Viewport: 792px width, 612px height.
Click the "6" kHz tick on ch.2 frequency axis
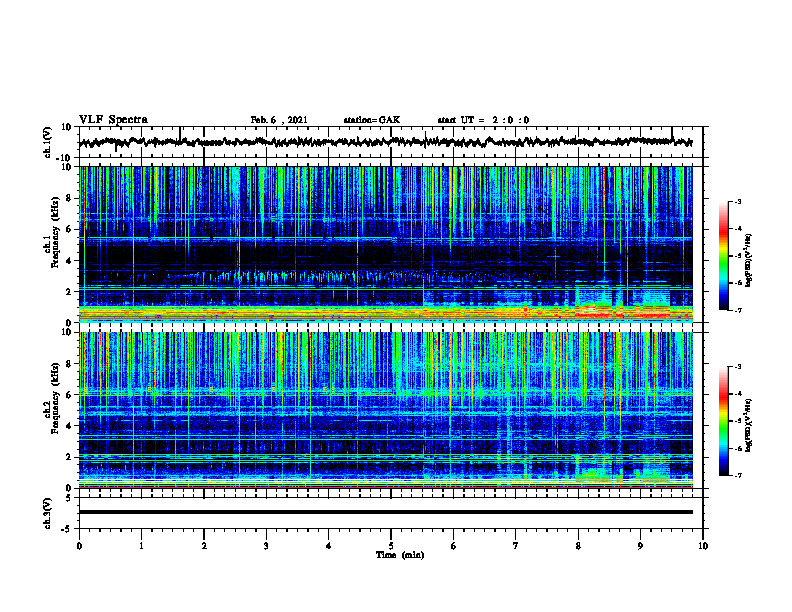tap(69, 395)
